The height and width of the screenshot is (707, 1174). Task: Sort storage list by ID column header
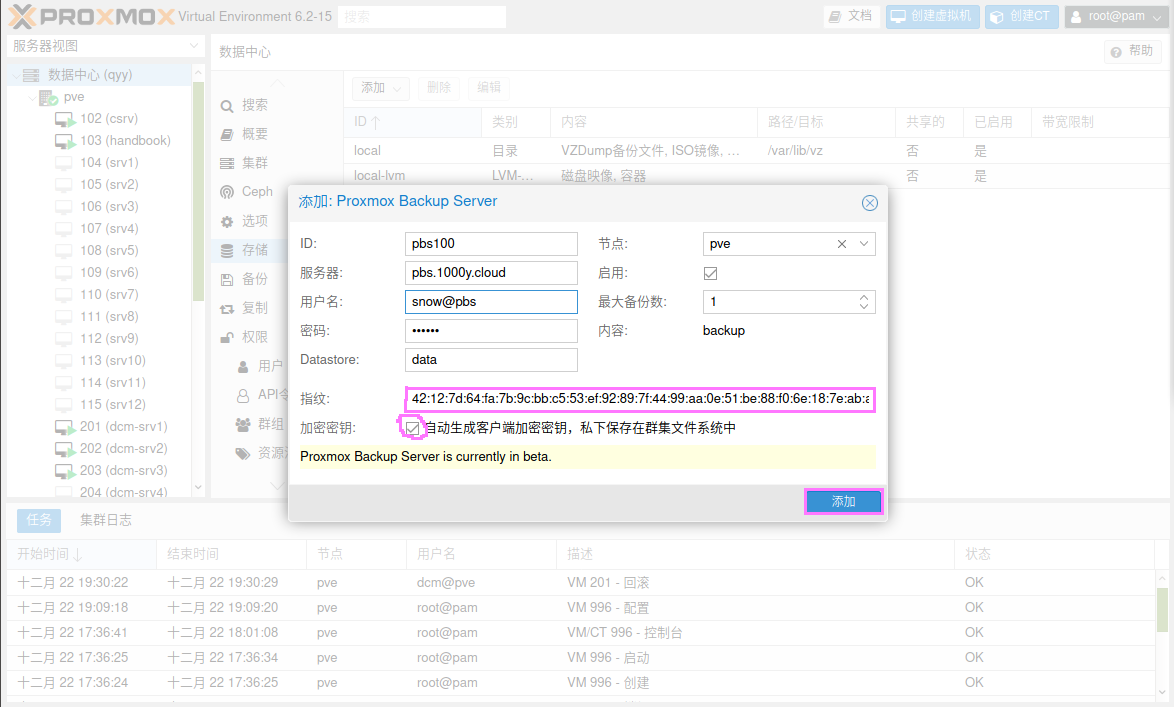pos(412,122)
